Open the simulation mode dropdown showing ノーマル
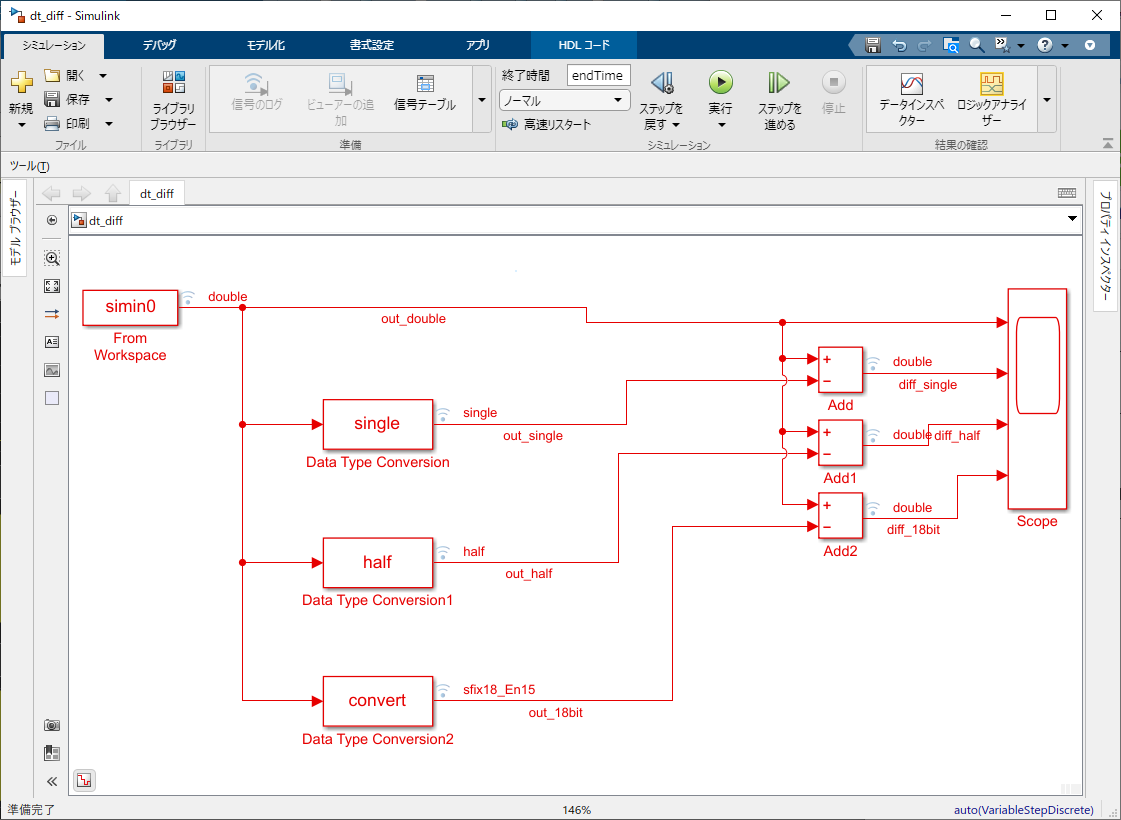Viewport: 1121px width, 820px height. tap(565, 101)
